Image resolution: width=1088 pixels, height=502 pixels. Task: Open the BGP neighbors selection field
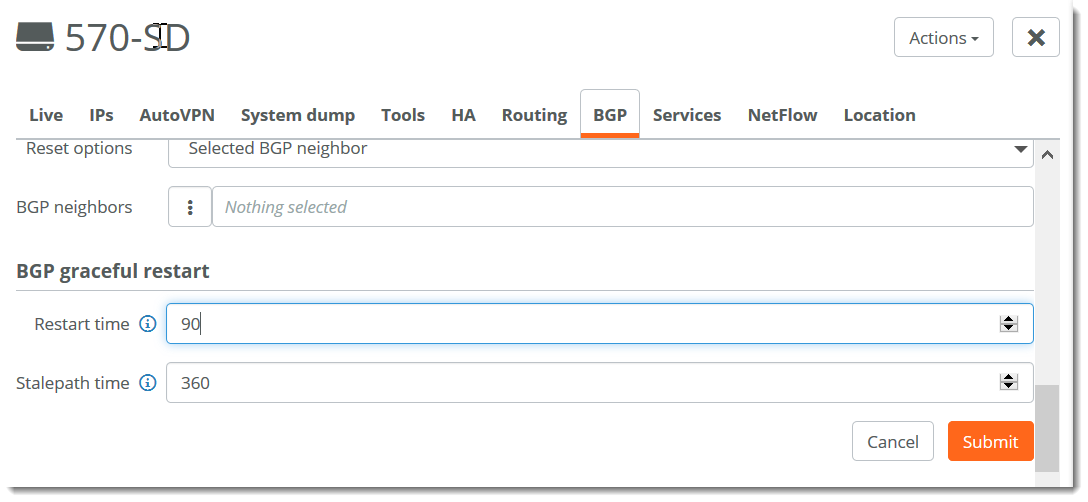[x=622, y=207]
